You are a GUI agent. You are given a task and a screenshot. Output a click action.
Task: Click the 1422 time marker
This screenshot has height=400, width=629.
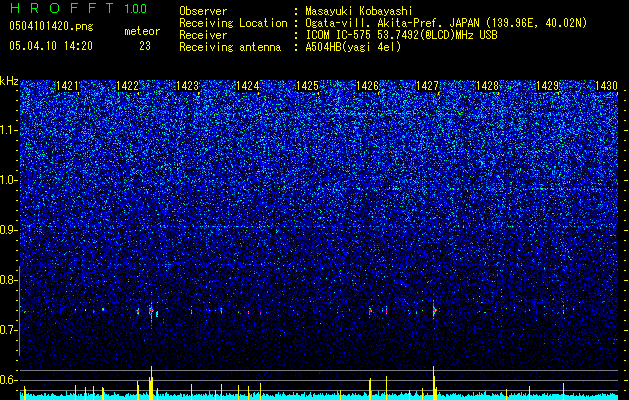(128, 86)
